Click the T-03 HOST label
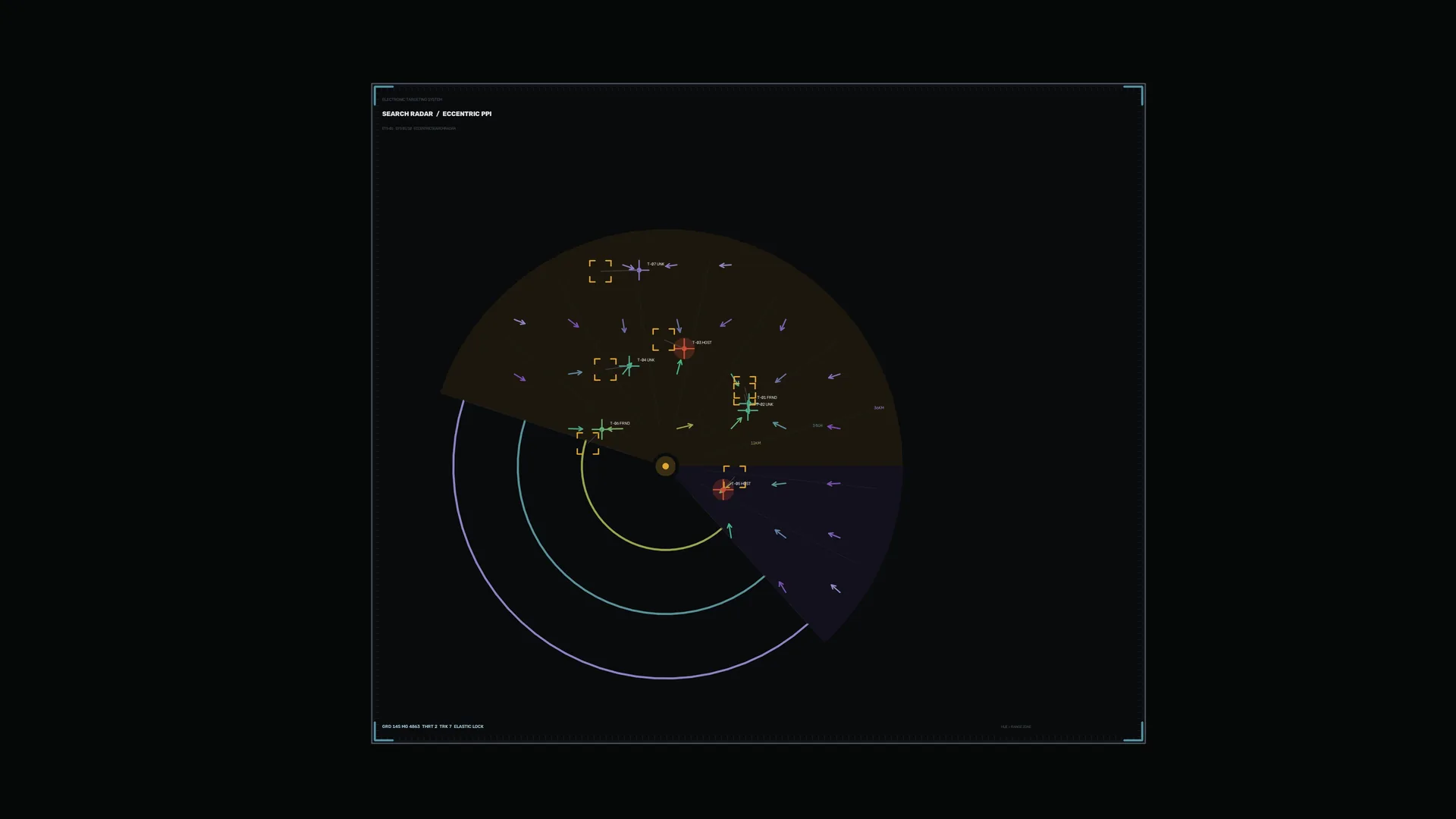This screenshot has height=819, width=1456. [x=702, y=343]
